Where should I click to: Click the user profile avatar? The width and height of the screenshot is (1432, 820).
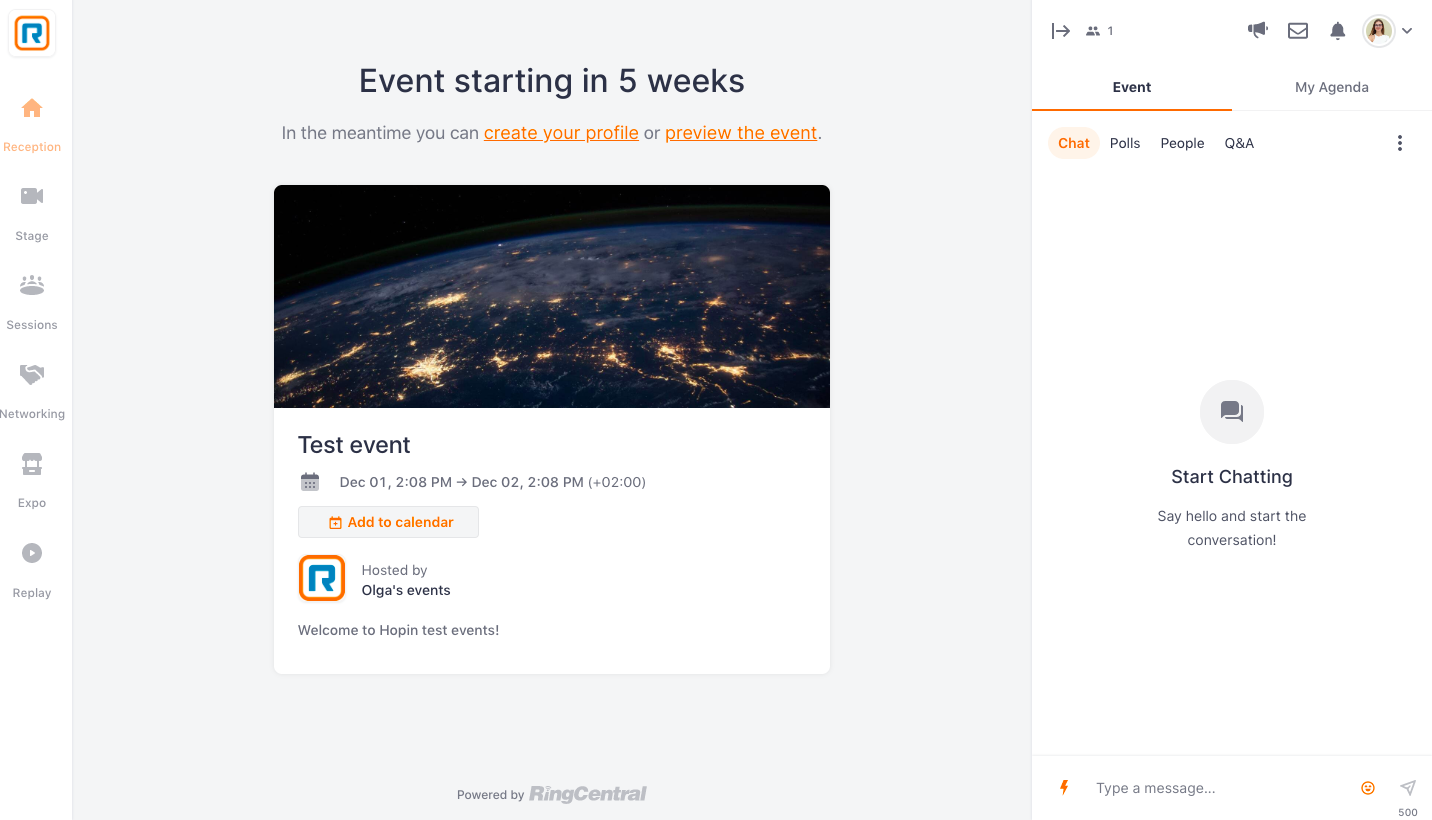pyautogui.click(x=1379, y=31)
